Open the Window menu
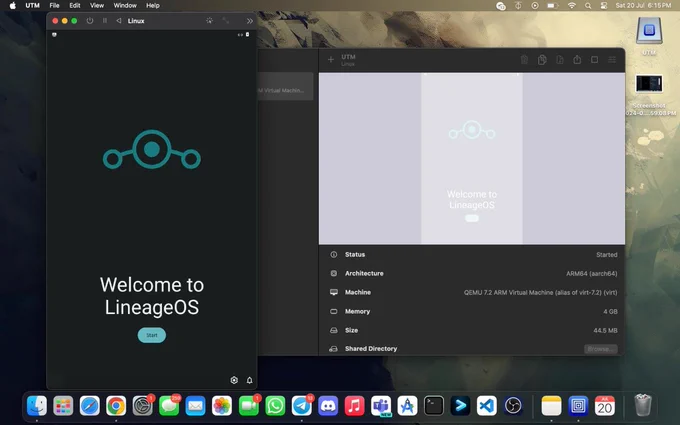The height and width of the screenshot is (425, 680). [x=125, y=6]
